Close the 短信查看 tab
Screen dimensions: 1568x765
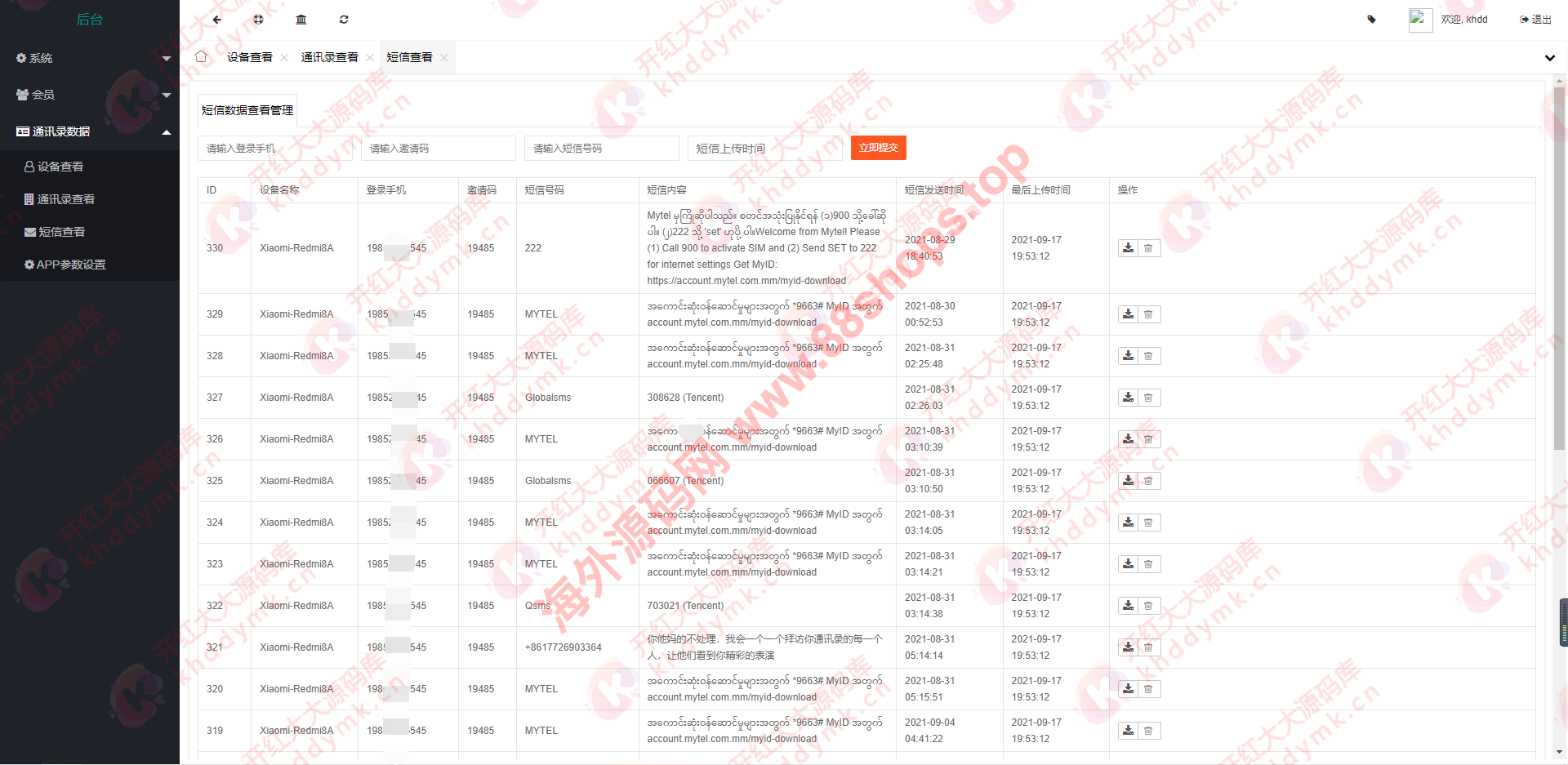(x=444, y=57)
